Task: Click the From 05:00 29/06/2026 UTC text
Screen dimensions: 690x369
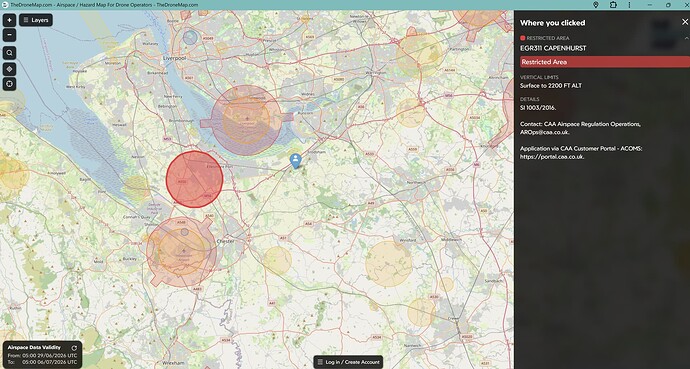Action: click(x=43, y=355)
